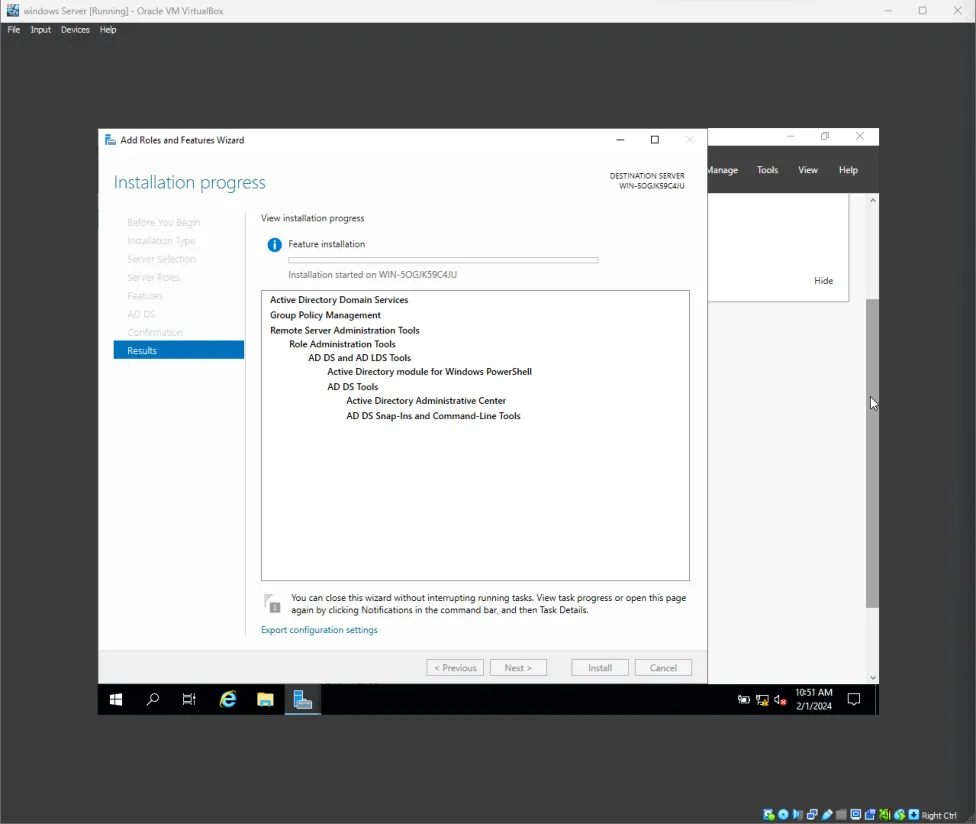Click Remote Server Administration Tools entry
Image resolution: width=976 pixels, height=824 pixels.
tap(345, 330)
